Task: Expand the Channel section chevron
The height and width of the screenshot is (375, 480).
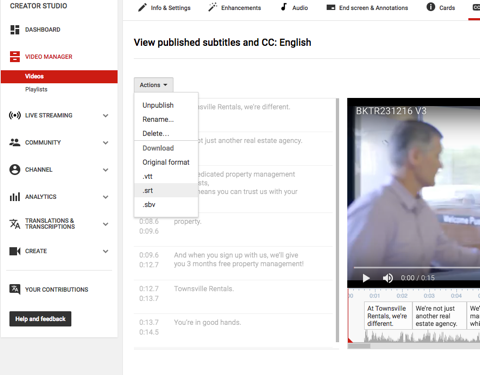Action: [106, 170]
